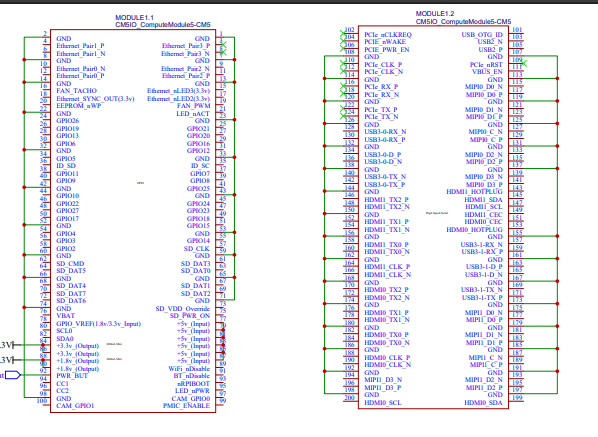Select the blue port symbol wired to PWR_BUT
Image resolution: width=598 pixels, height=437 pixels.
[x=12, y=375]
